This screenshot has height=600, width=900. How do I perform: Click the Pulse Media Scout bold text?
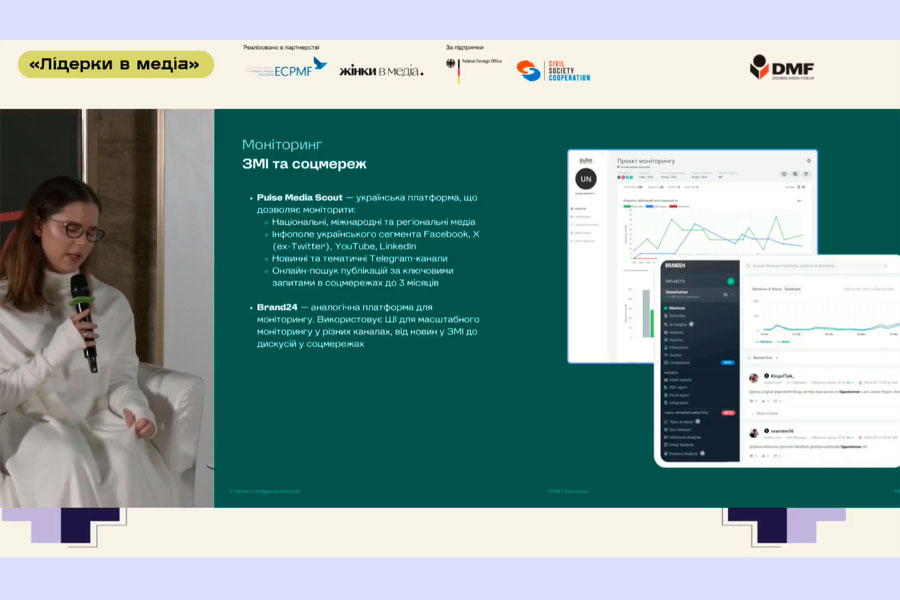pos(300,198)
